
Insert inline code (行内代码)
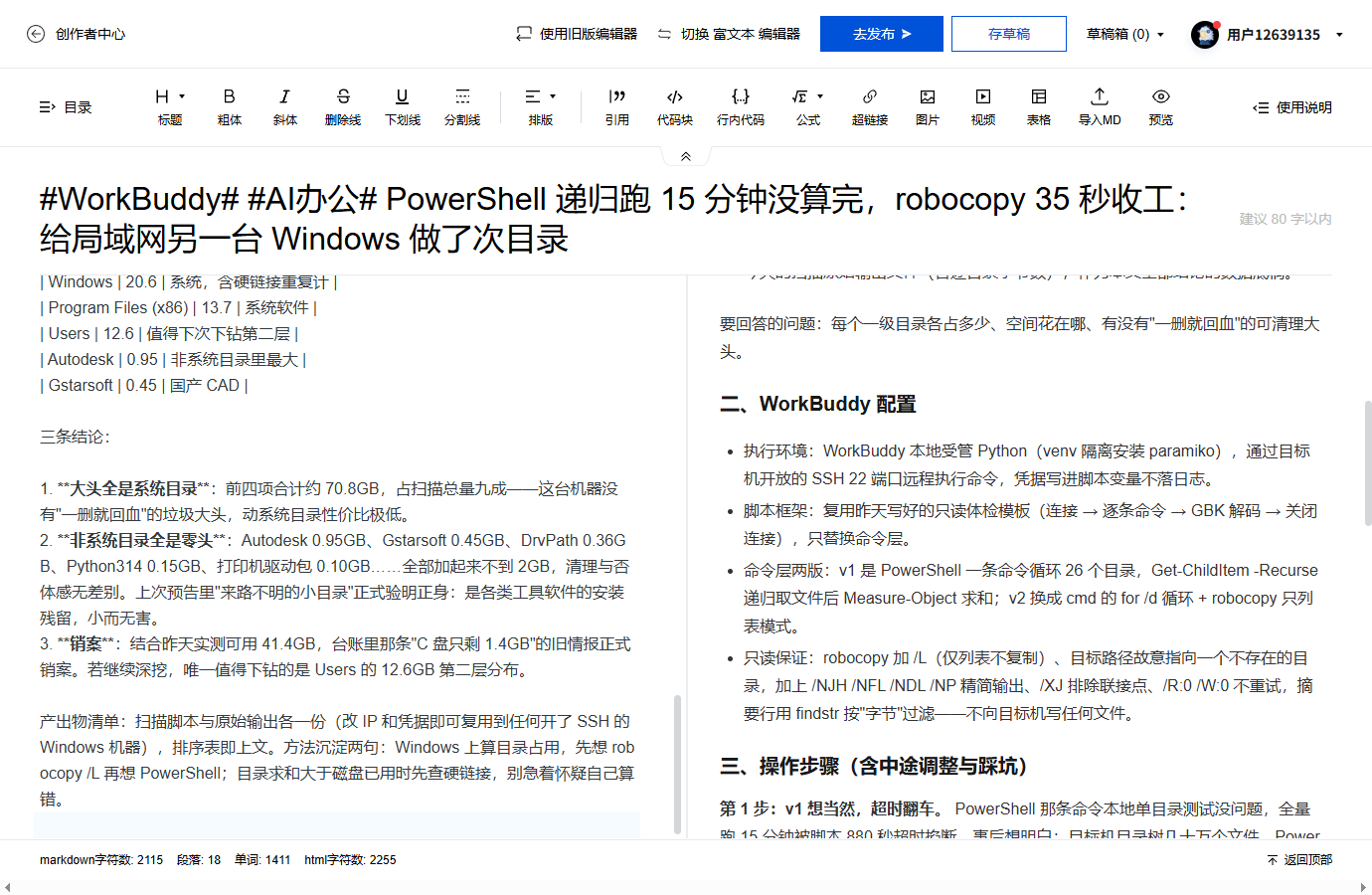click(741, 107)
